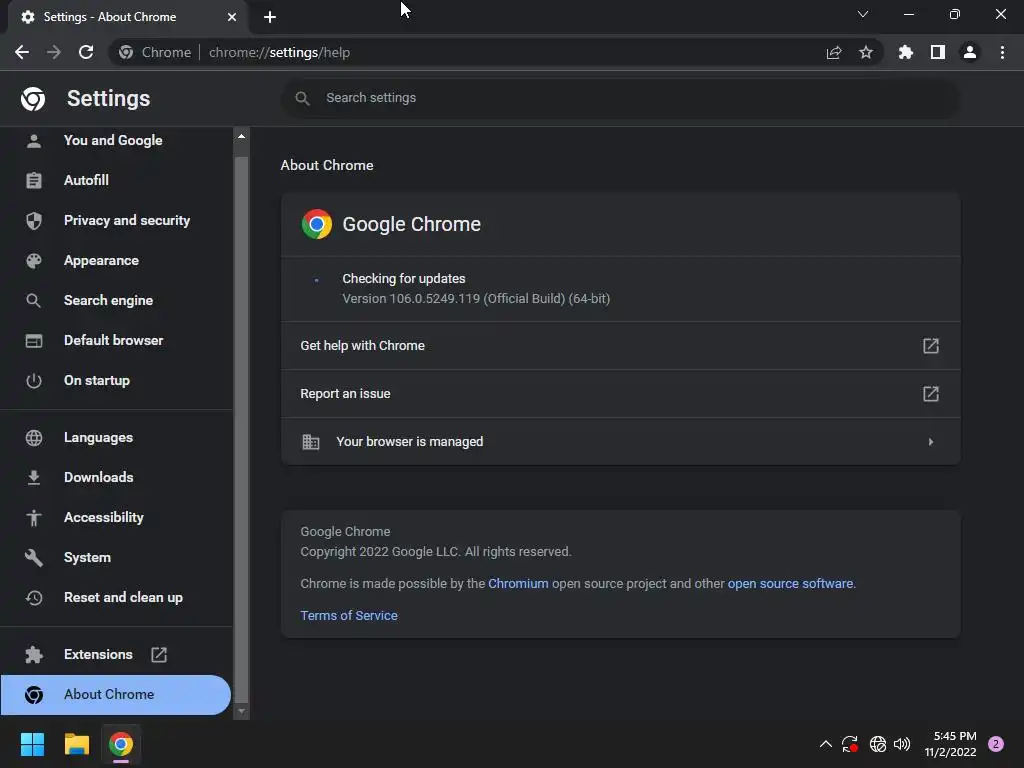Image resolution: width=1024 pixels, height=768 pixels.
Task: Close the Settings - About Chrome tab
Action: (232, 17)
